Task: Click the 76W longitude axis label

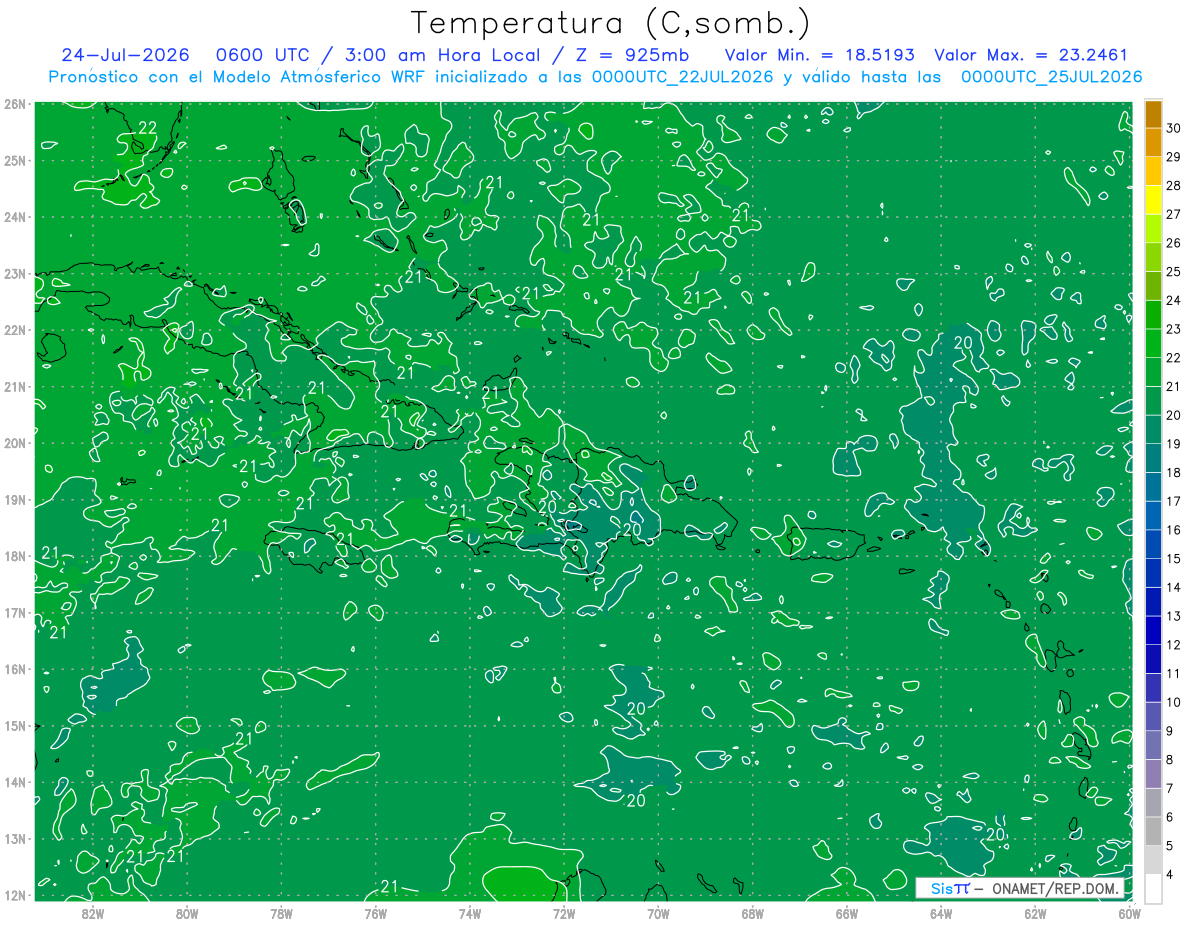Action: 376,913
